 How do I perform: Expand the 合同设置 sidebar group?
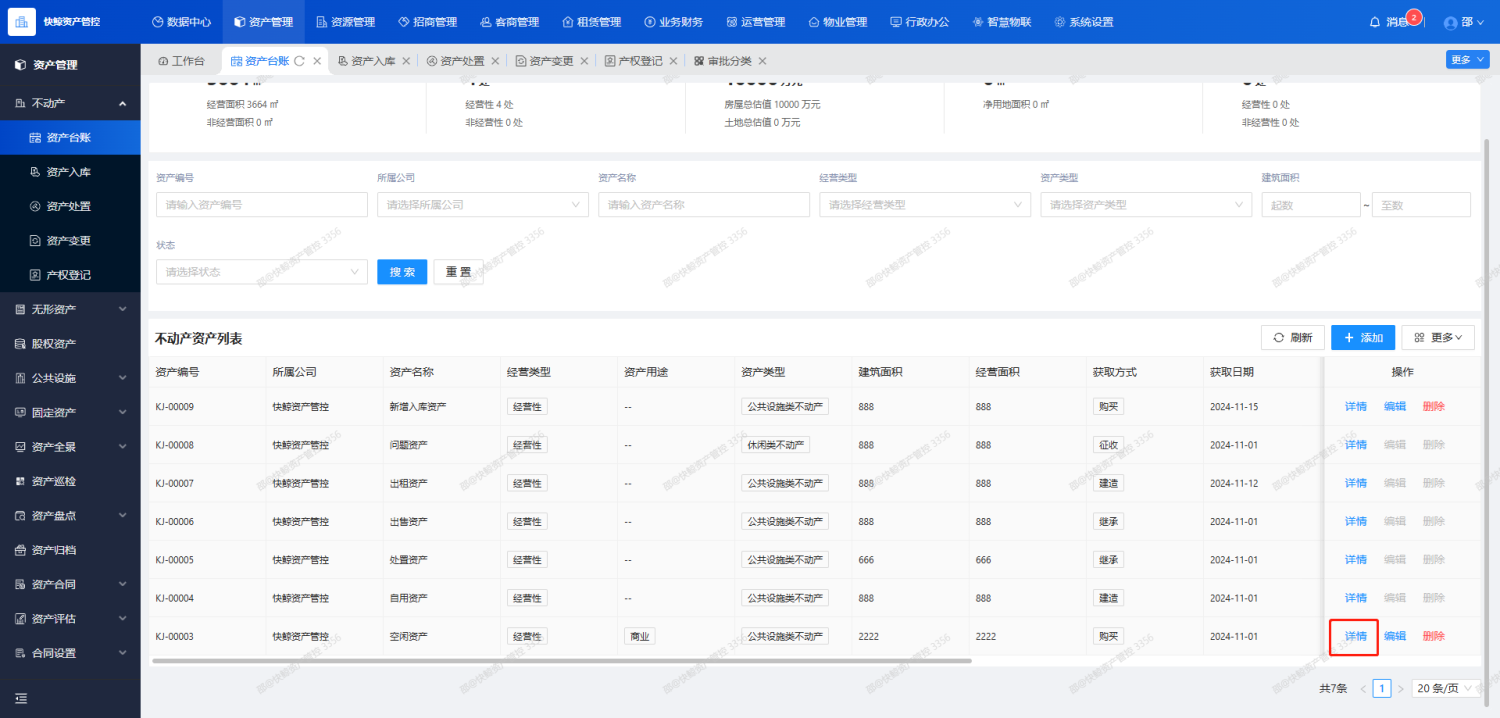[x=70, y=653]
